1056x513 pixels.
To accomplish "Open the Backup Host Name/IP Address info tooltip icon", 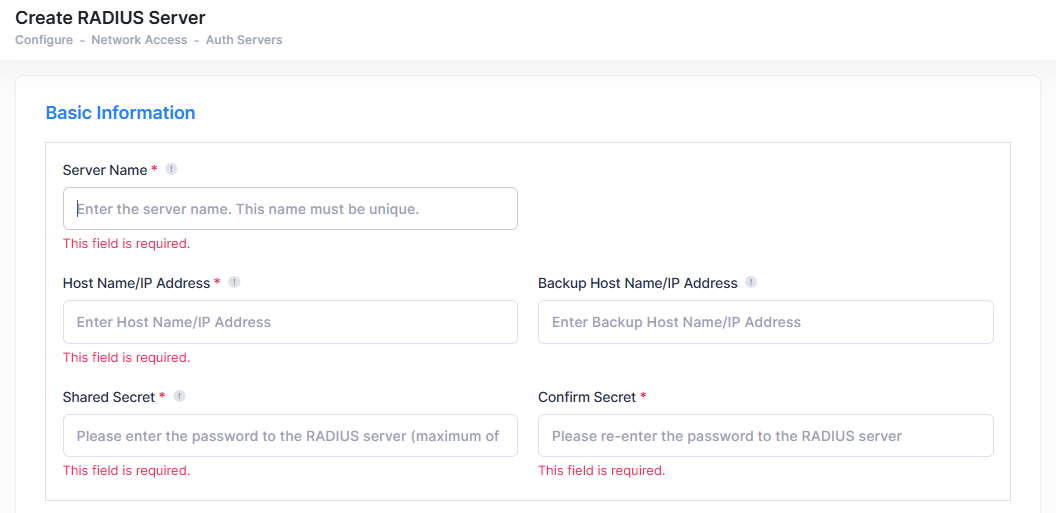I will click(751, 283).
